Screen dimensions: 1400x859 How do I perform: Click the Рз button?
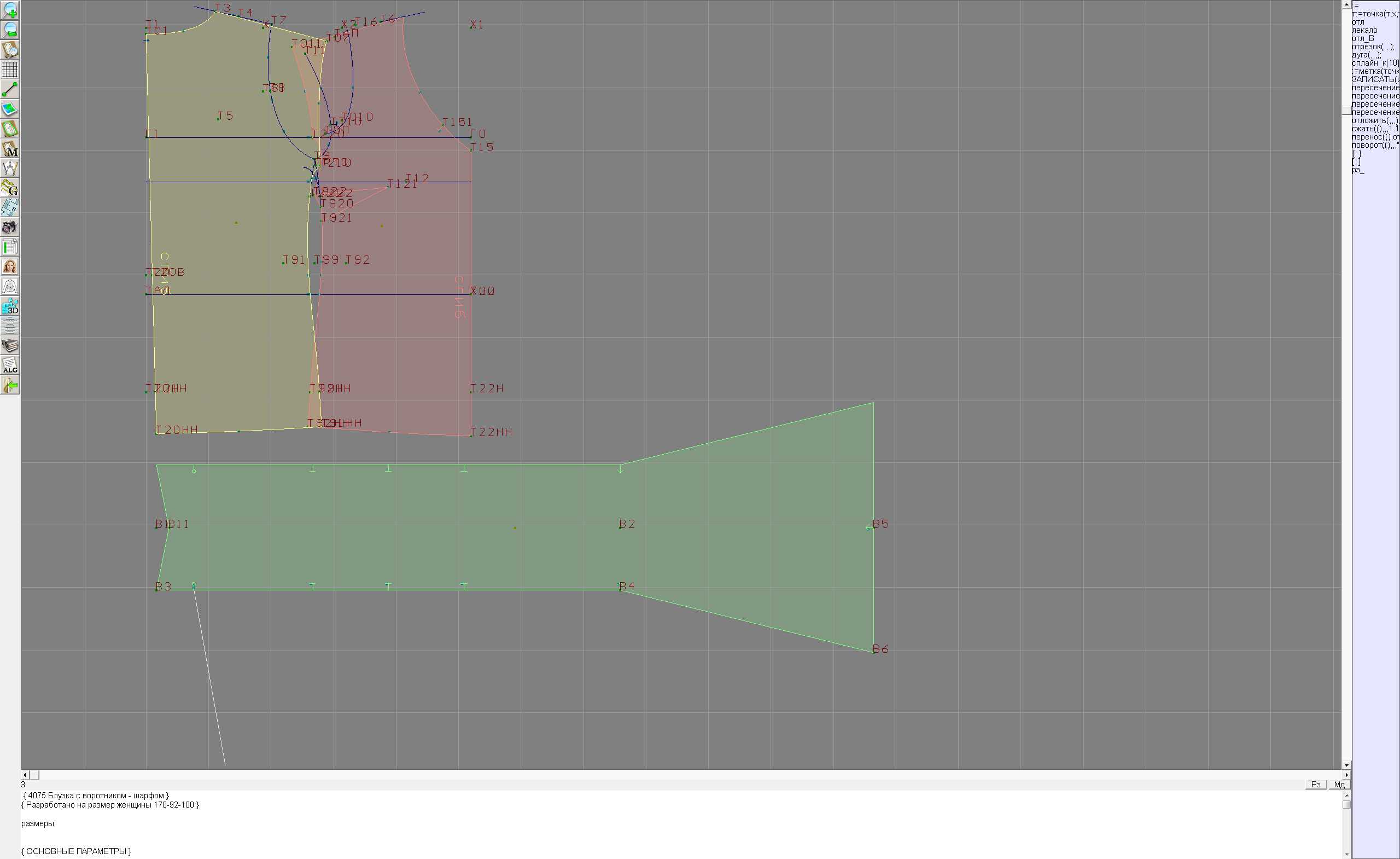pos(1315,785)
